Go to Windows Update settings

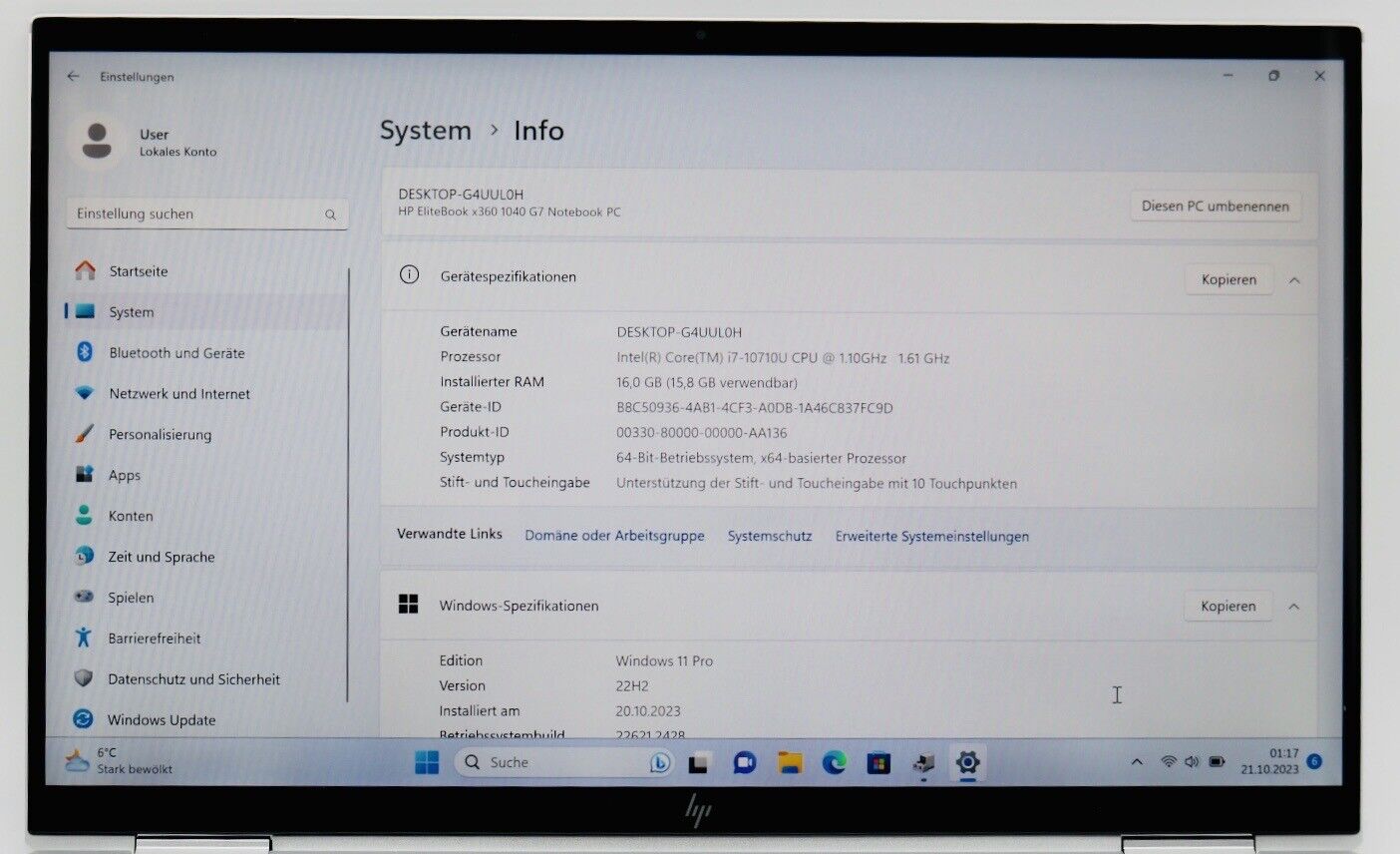coord(162,720)
